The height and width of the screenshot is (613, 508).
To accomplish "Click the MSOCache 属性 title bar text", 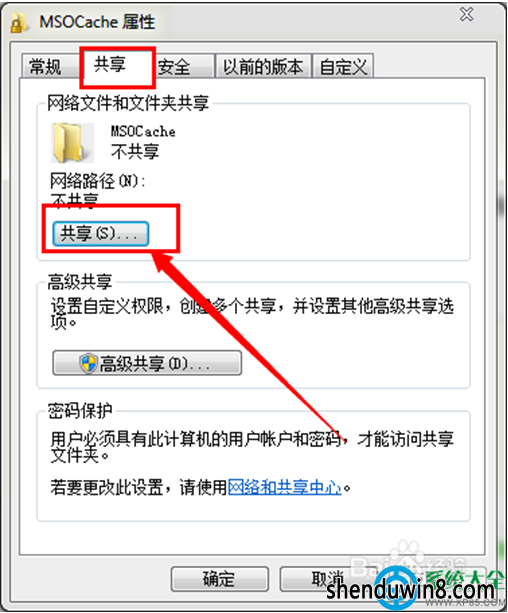I will [97, 22].
